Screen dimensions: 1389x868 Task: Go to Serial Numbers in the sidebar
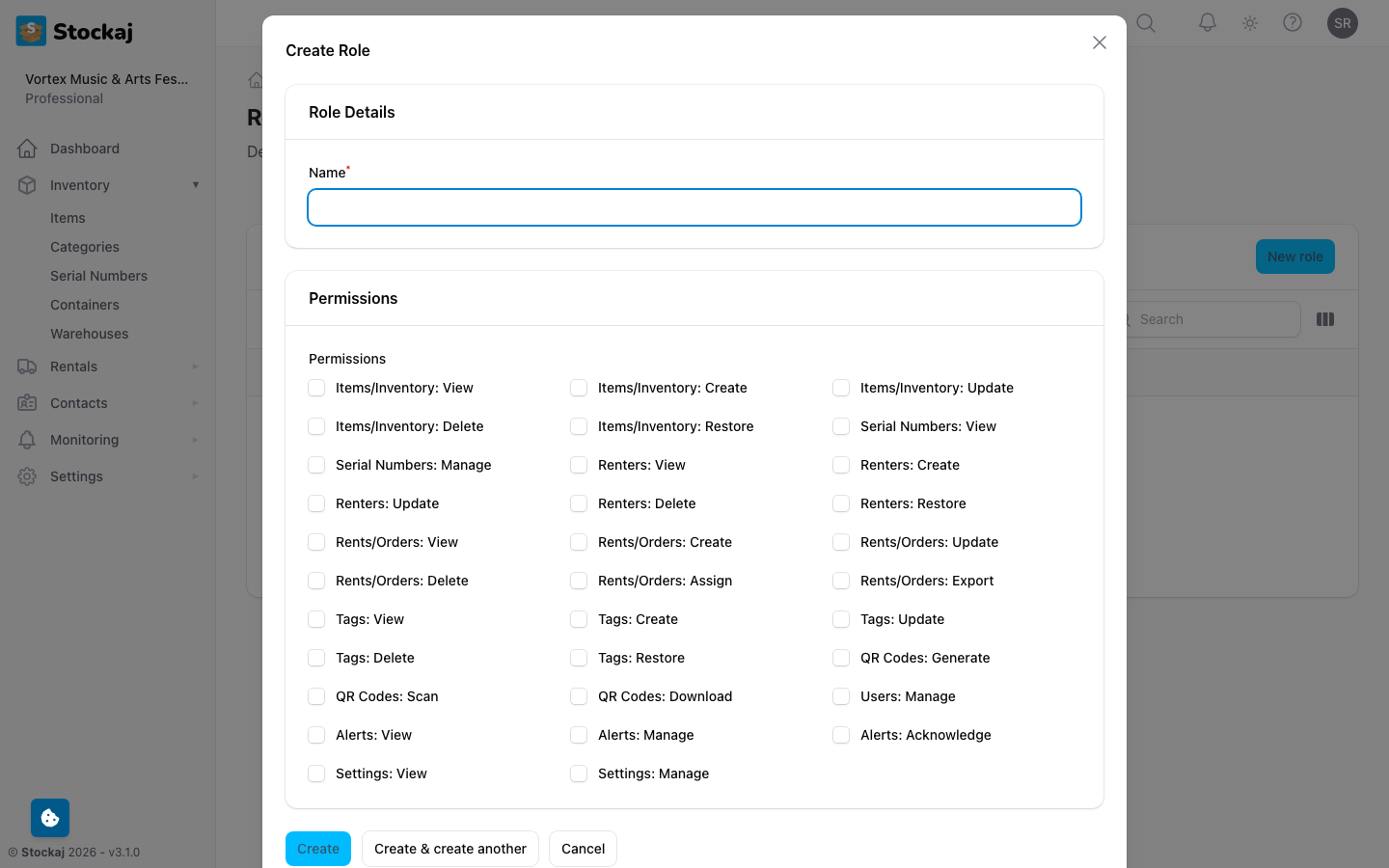[x=98, y=276]
